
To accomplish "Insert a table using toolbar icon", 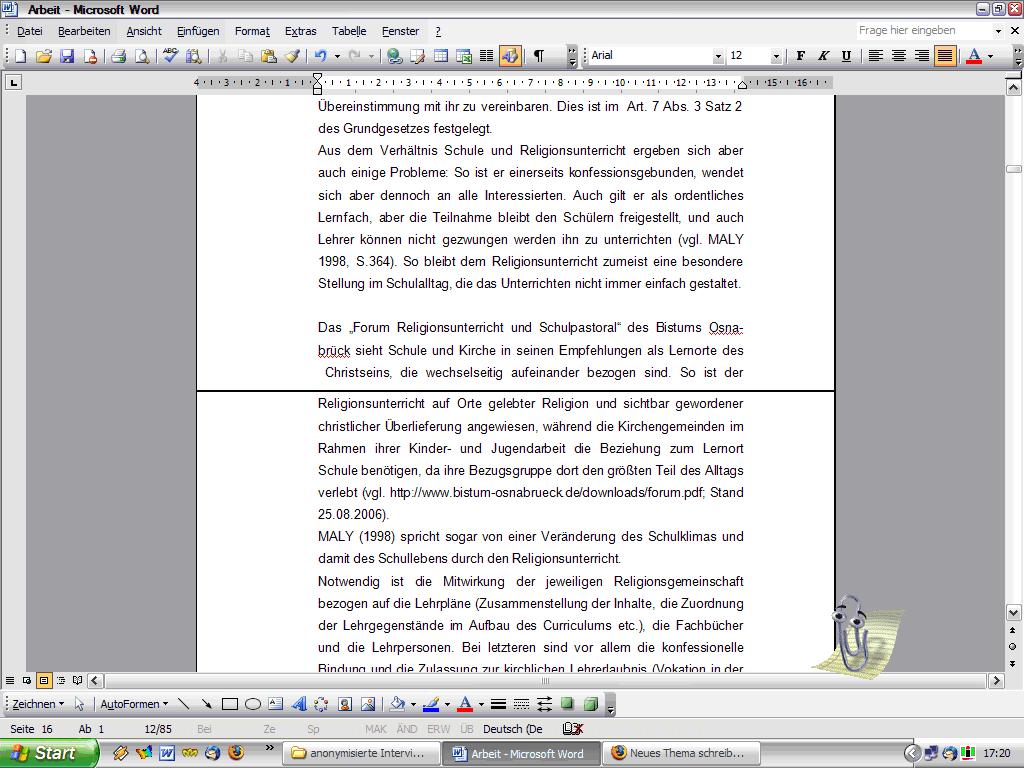I will coord(441,56).
